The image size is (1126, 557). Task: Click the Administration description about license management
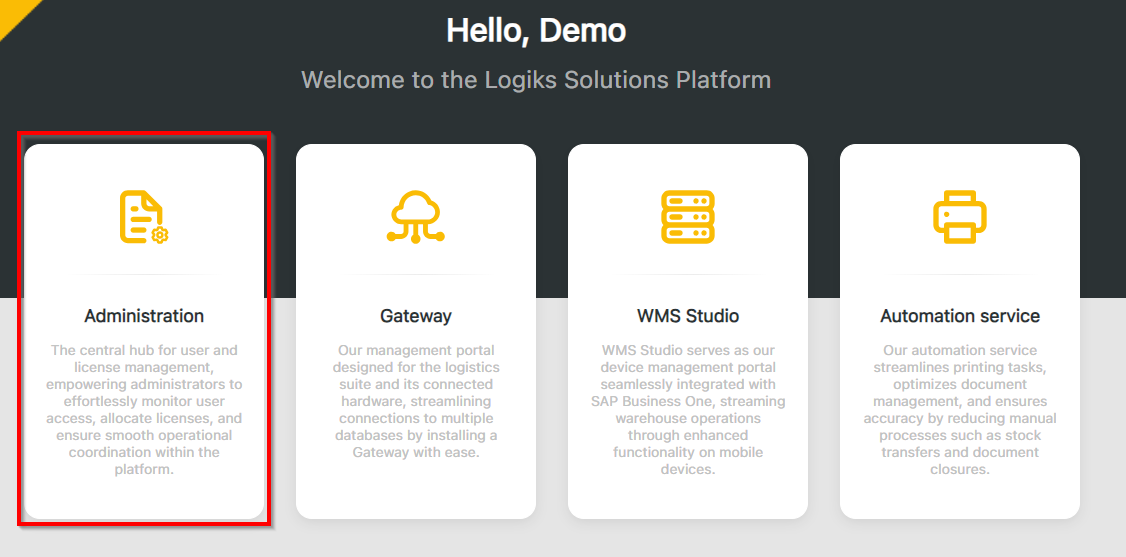(144, 410)
